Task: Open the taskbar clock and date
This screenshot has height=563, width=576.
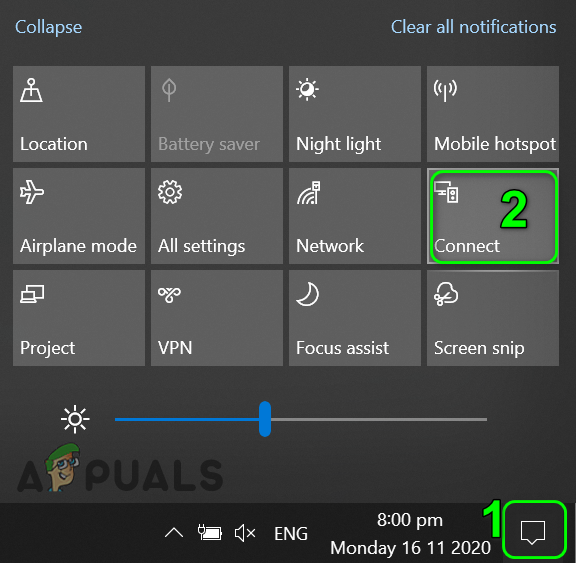Action: (410, 534)
